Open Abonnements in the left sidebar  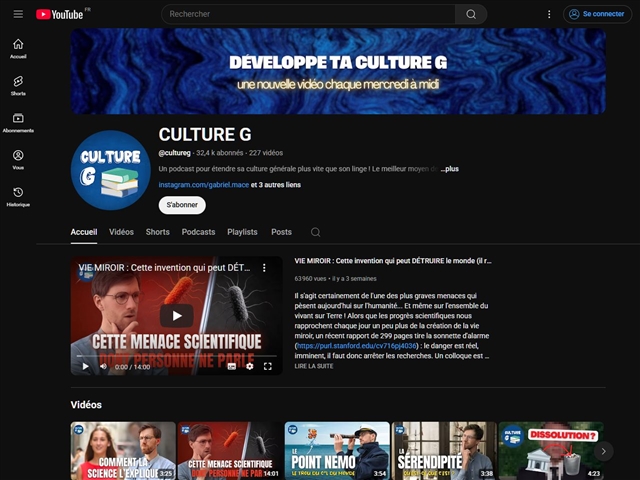tap(18, 123)
